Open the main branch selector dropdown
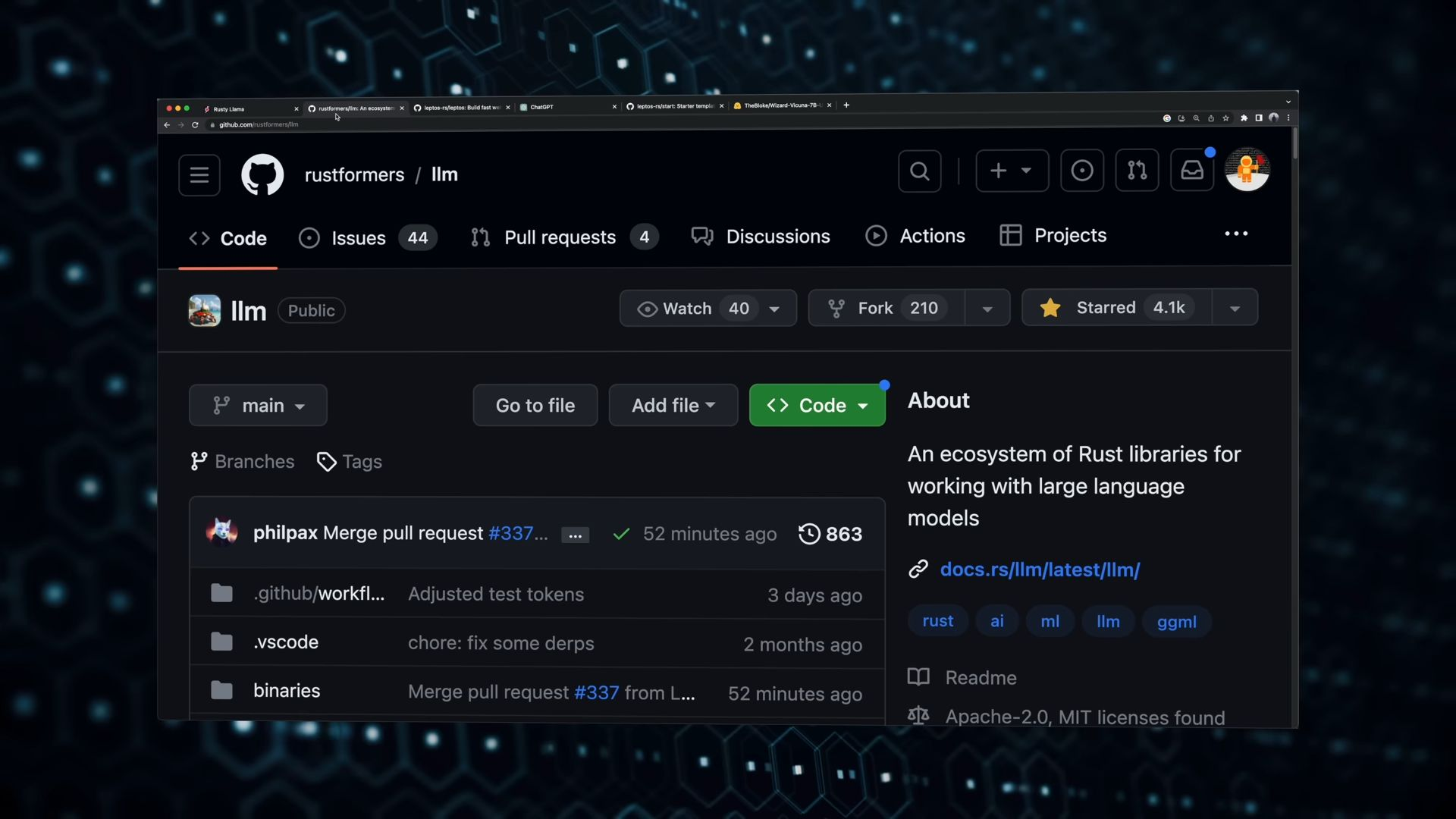1456x819 pixels. 258,406
